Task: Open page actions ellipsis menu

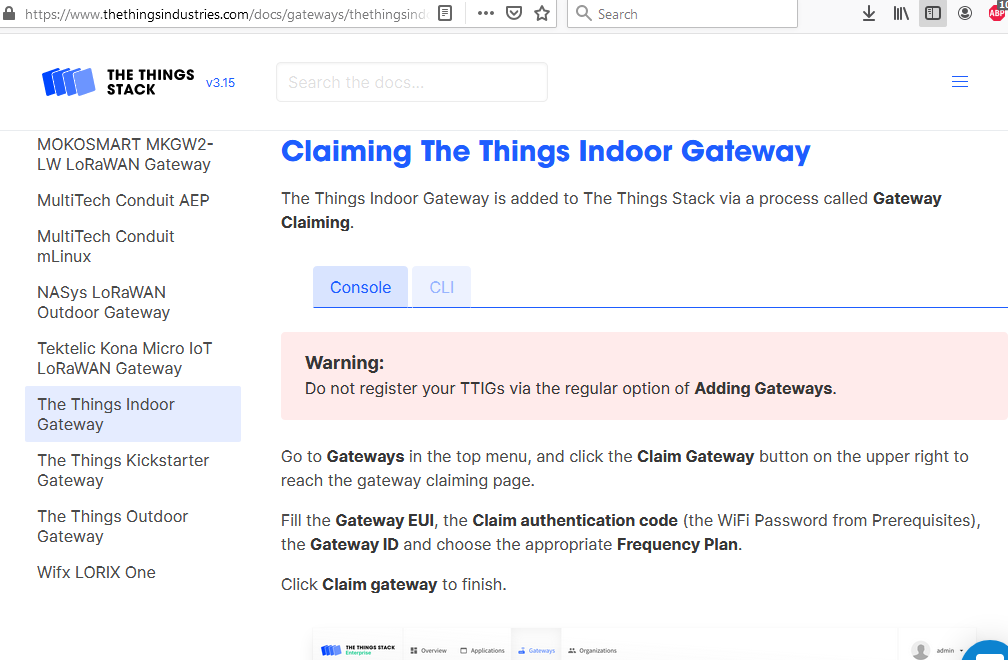Action: 486,14
